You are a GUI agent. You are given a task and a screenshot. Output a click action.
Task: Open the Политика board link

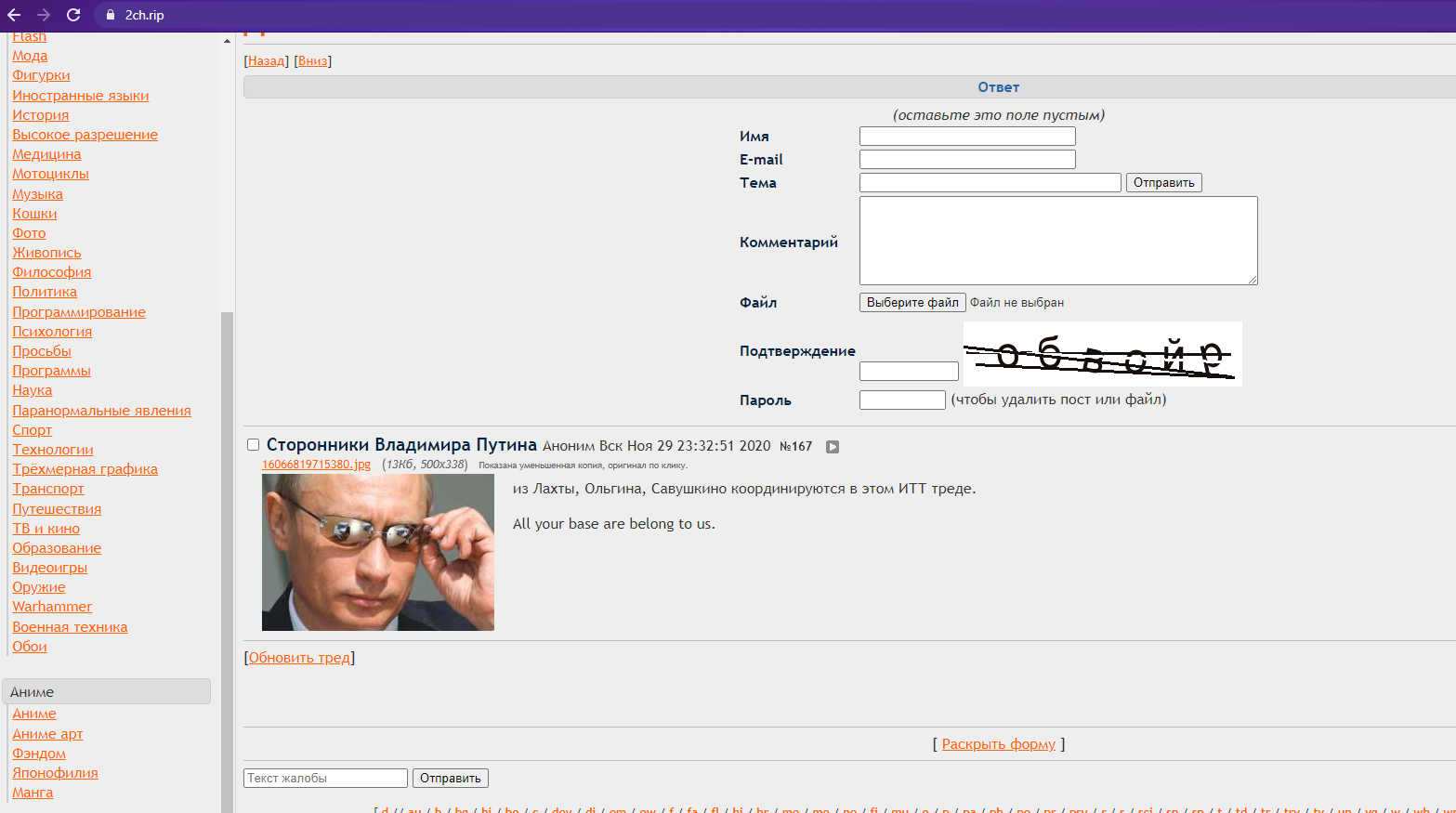pos(45,292)
